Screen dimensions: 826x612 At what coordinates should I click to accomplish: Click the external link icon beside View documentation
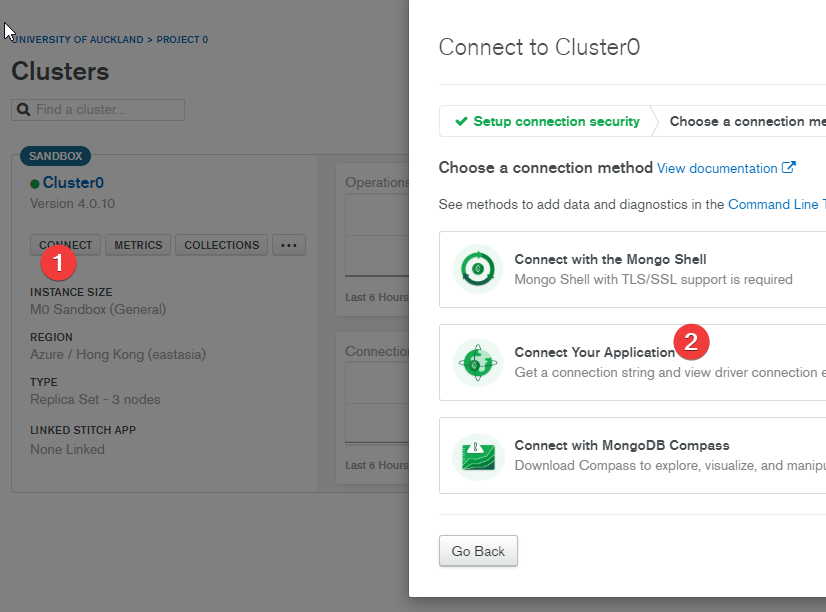point(789,167)
